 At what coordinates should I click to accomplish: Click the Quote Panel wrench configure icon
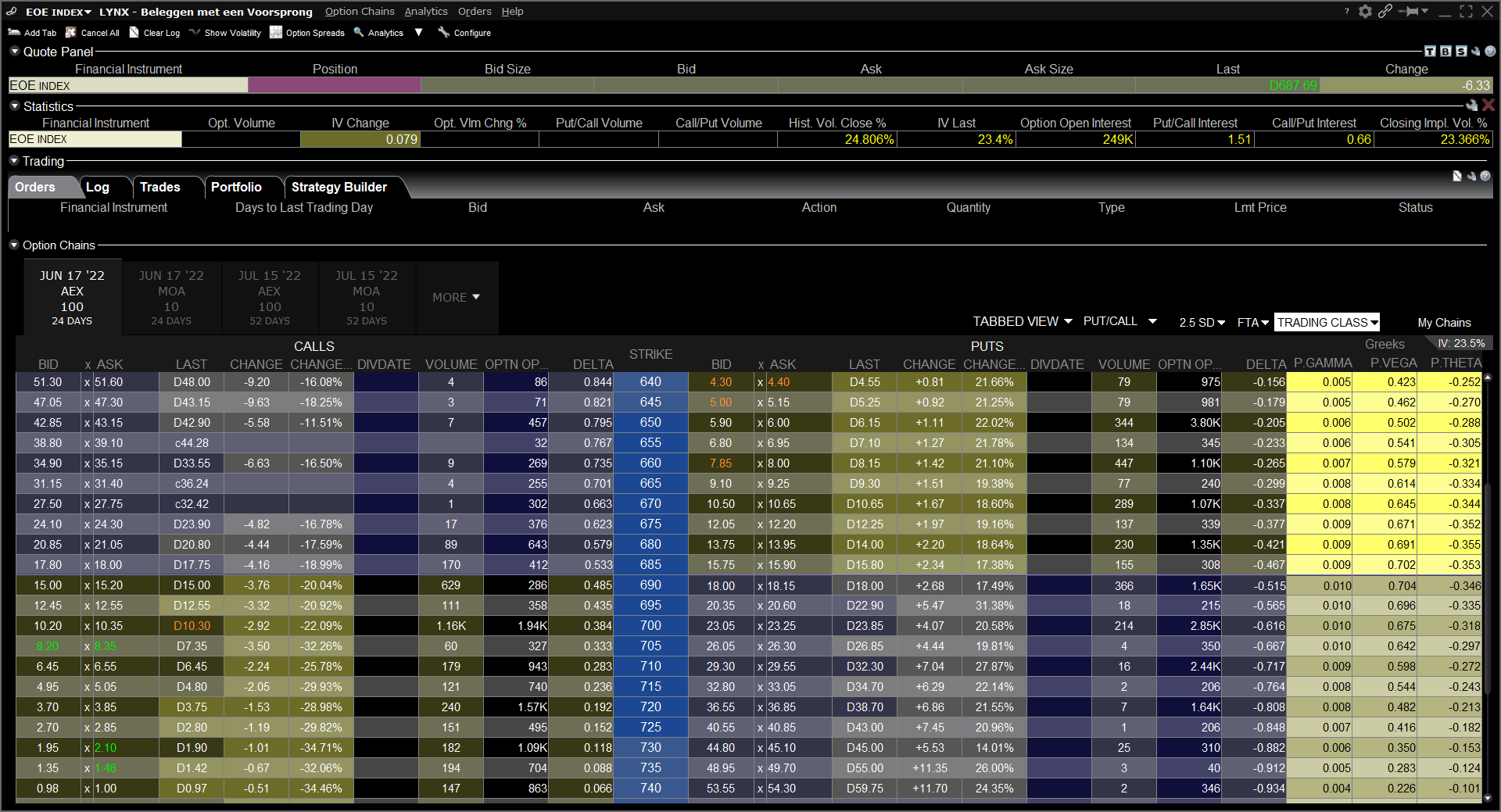pyautogui.click(x=1476, y=52)
